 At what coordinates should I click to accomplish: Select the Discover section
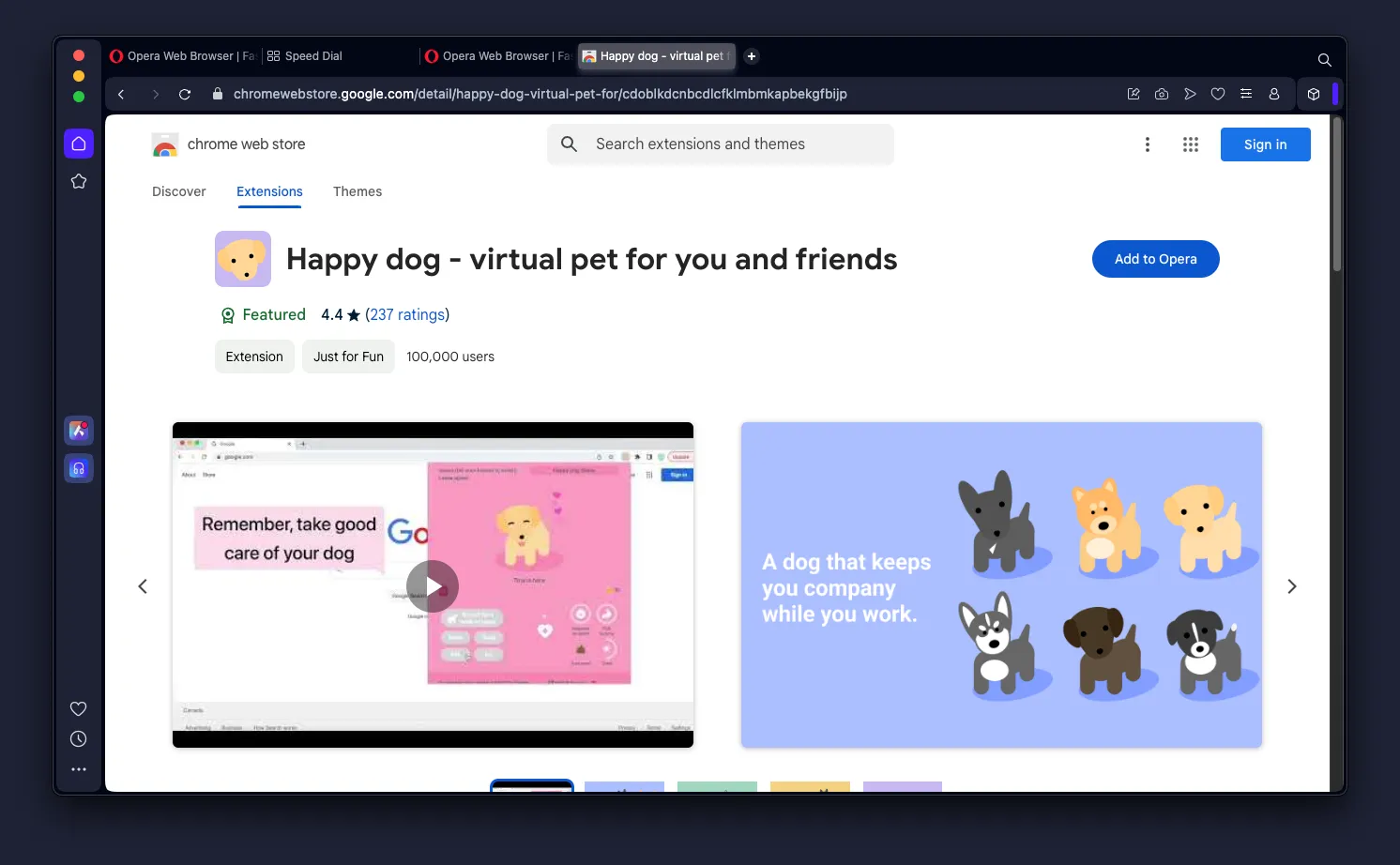pos(179,191)
